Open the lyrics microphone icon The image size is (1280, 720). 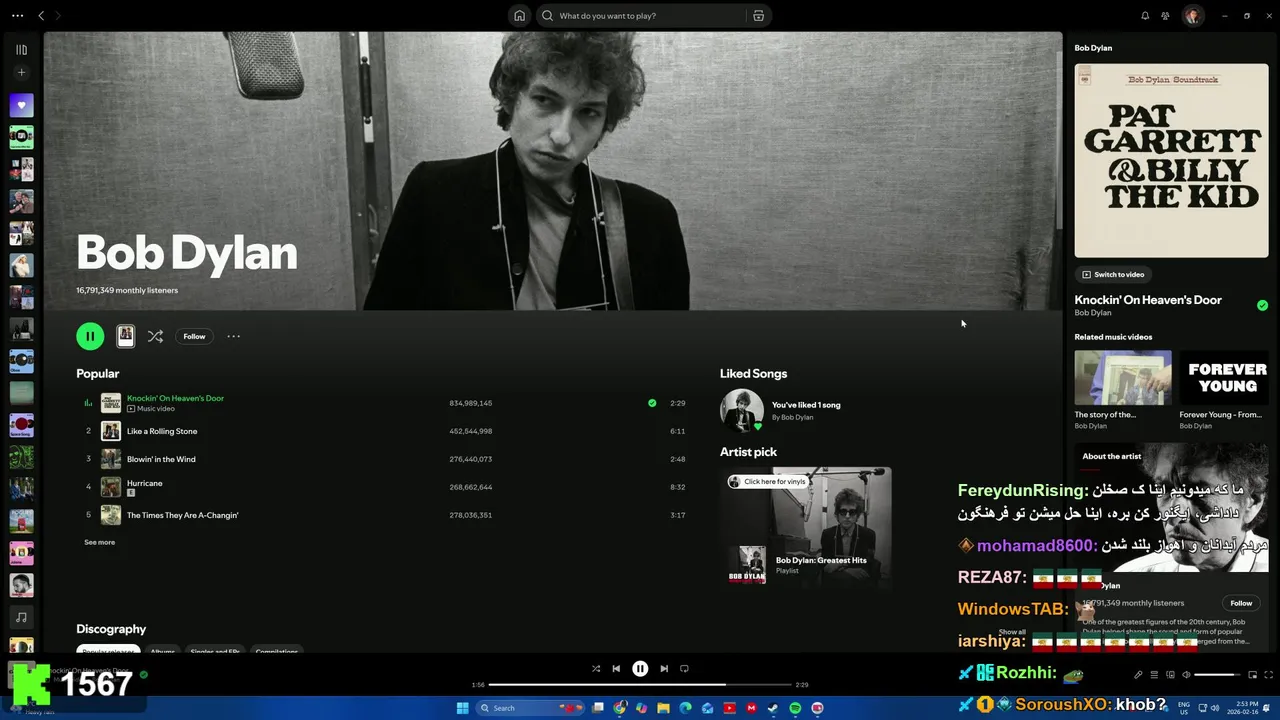coord(1138,675)
